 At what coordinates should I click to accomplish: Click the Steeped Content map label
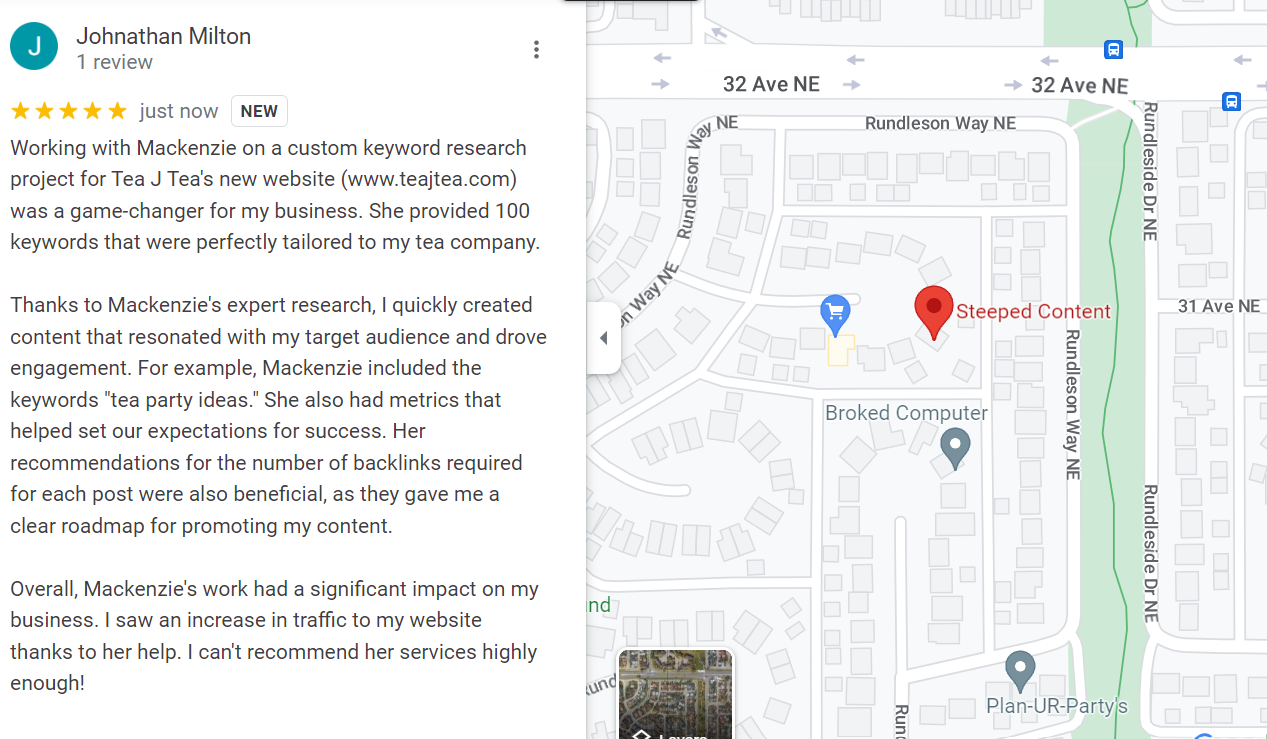pos(1033,312)
